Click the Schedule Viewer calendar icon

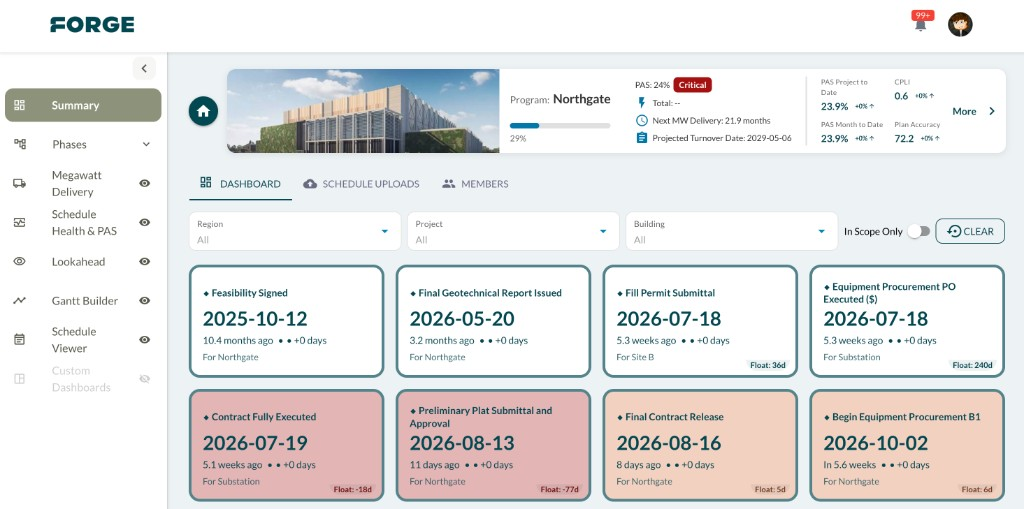pos(20,340)
